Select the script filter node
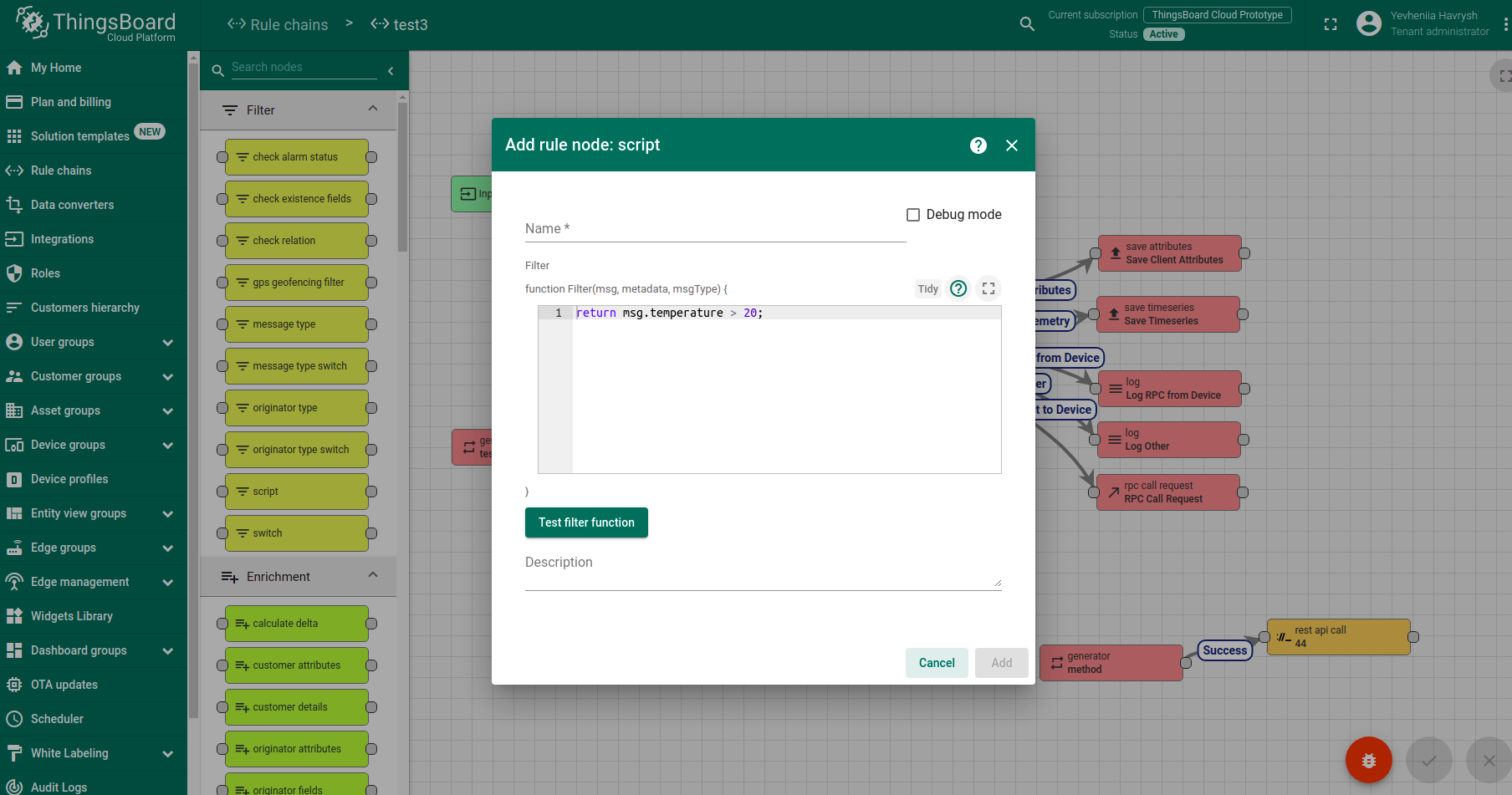This screenshot has width=1512, height=795. coord(297,492)
